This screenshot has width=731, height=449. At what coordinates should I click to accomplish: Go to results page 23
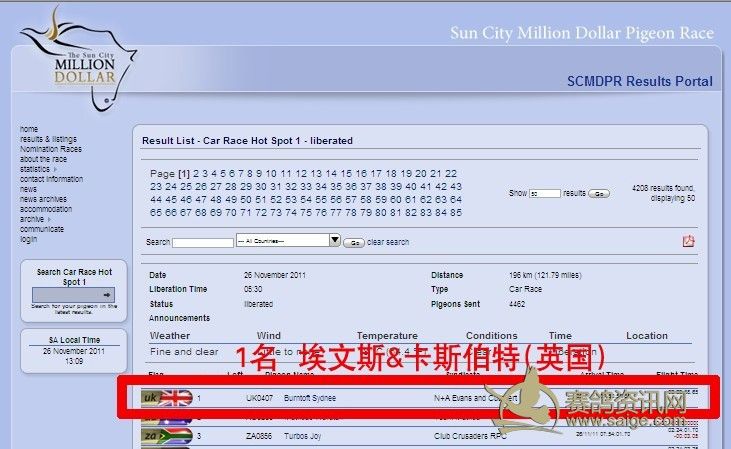(156, 187)
